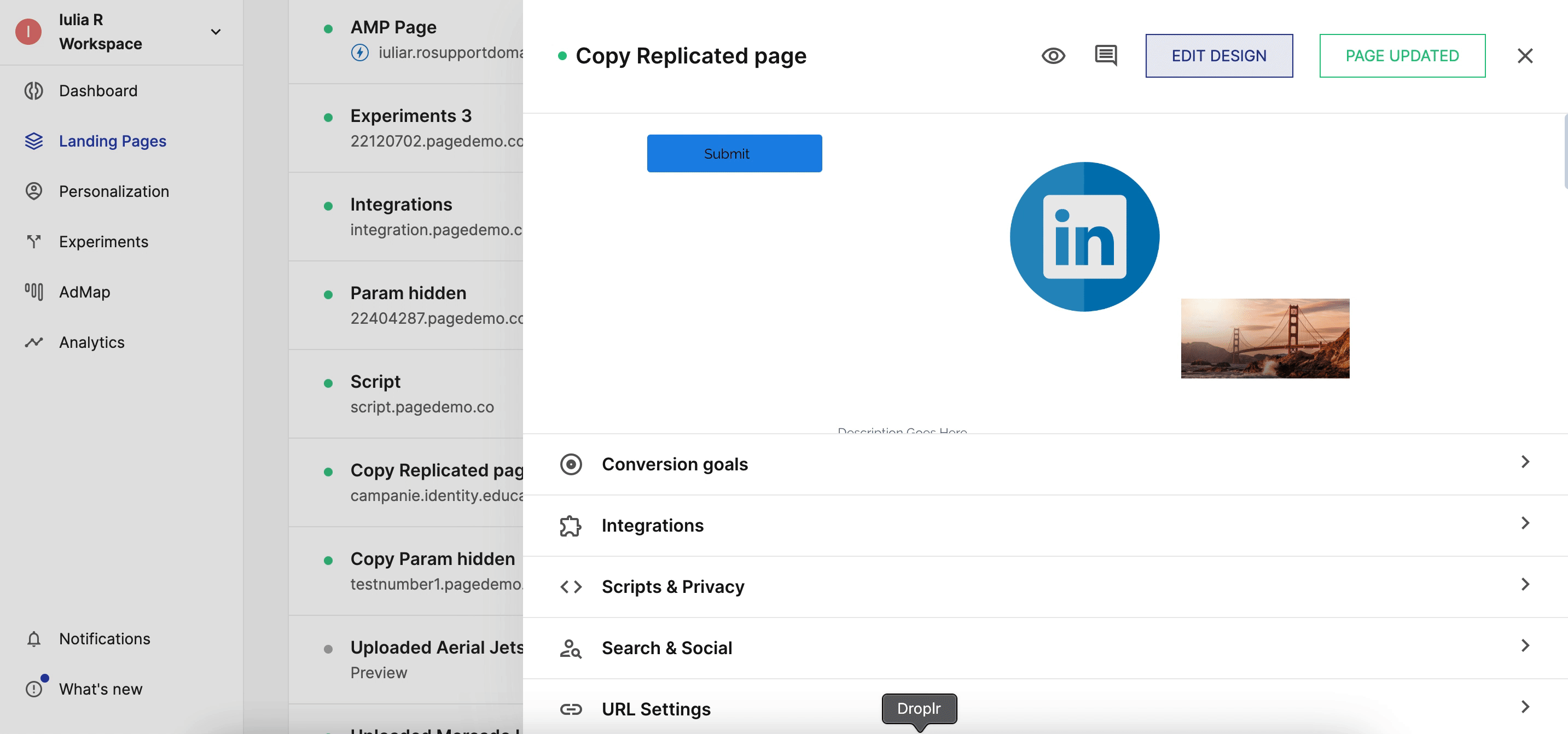
Task: Click the AdMap icon
Action: coord(33,292)
